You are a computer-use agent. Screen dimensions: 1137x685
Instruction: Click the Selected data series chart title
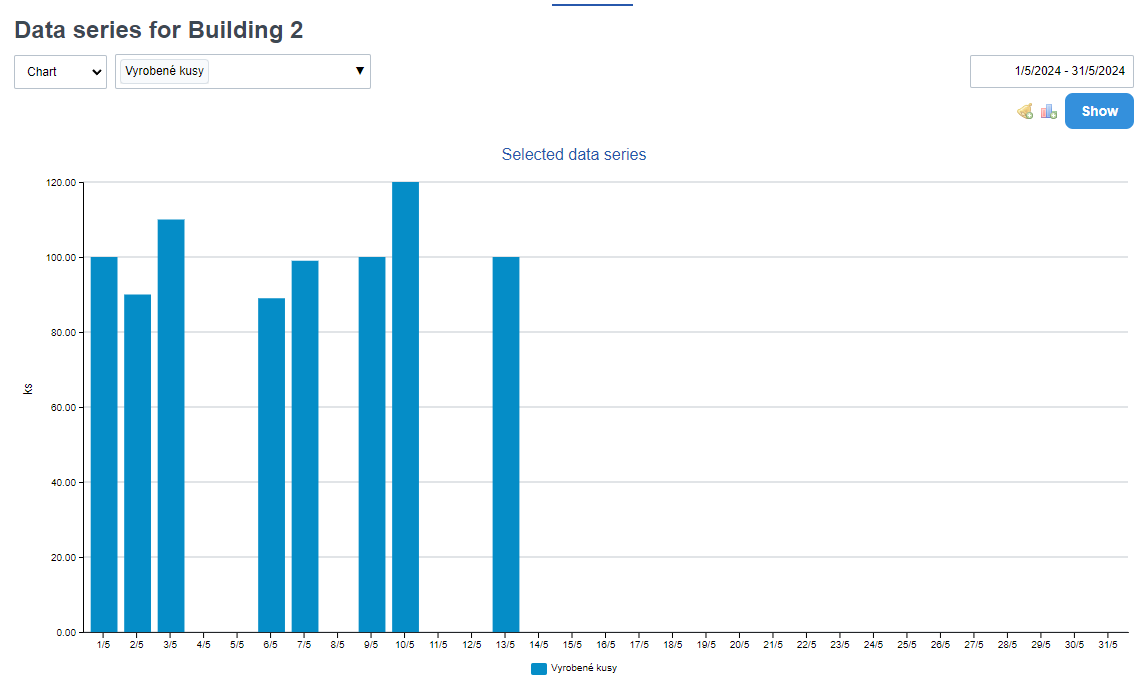tap(574, 155)
